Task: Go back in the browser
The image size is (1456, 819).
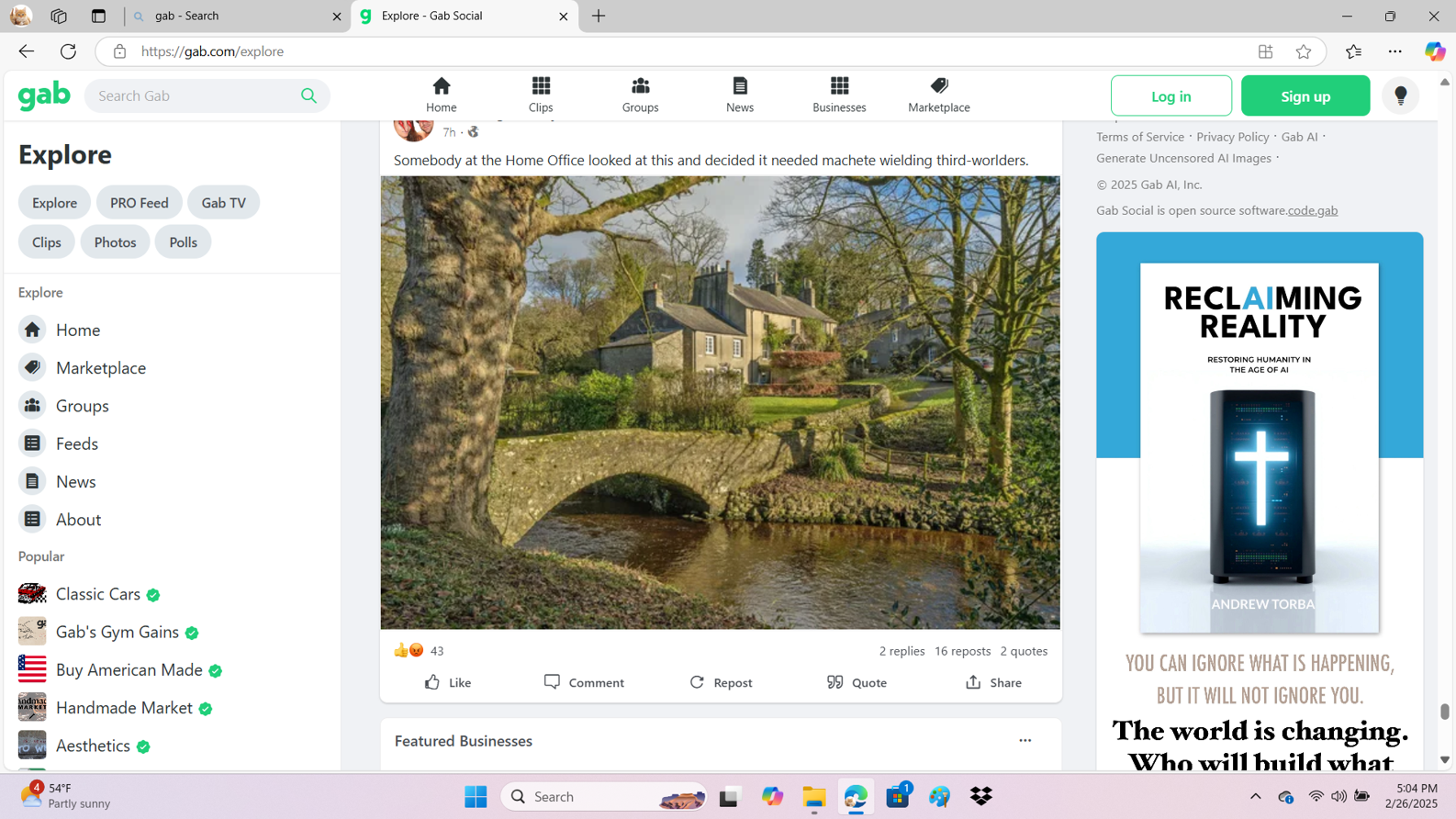Action: (x=27, y=51)
